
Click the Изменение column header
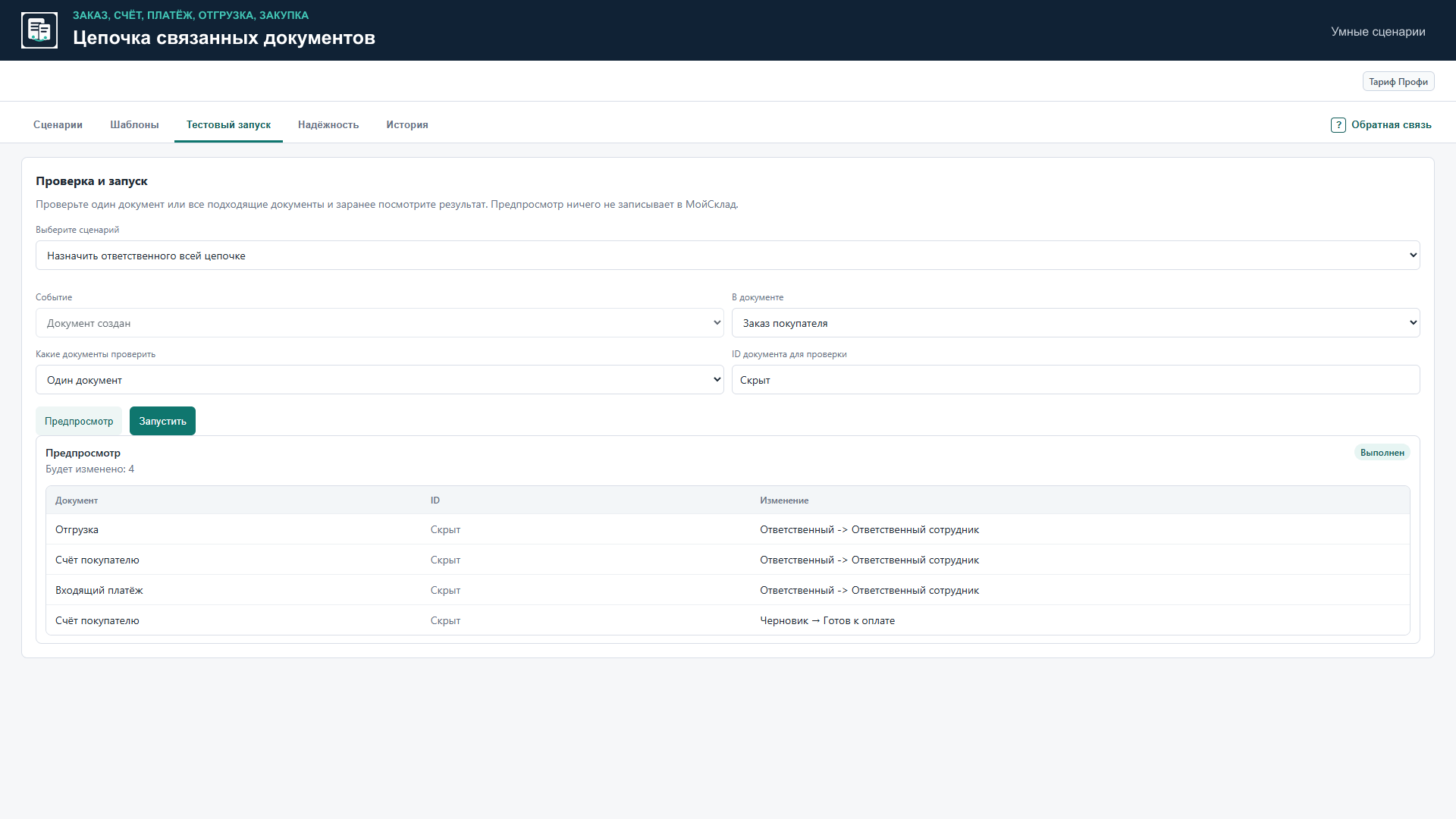coord(784,500)
